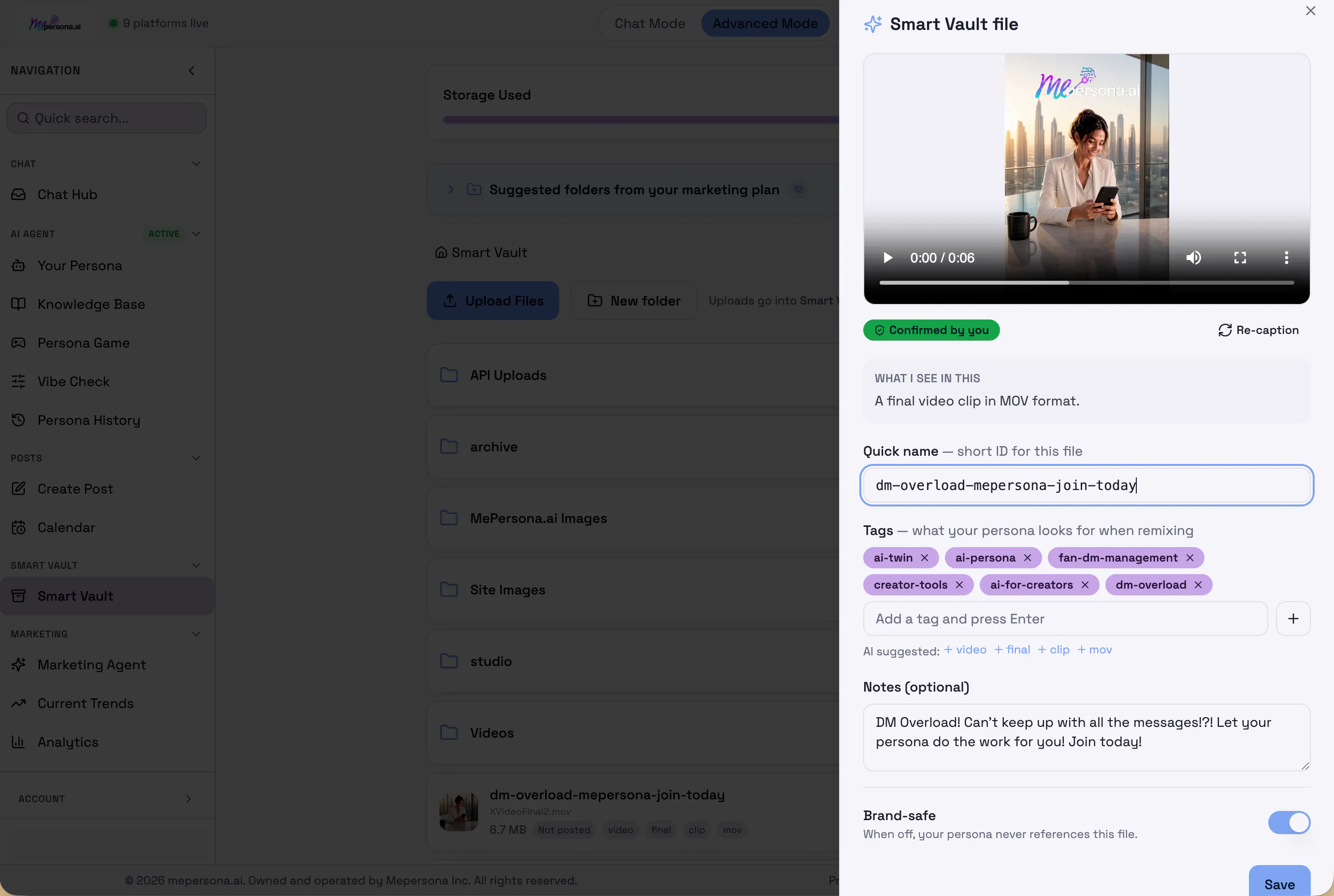Image resolution: width=1334 pixels, height=896 pixels.
Task: Toggle the Brand-safe switch
Action: click(1289, 823)
